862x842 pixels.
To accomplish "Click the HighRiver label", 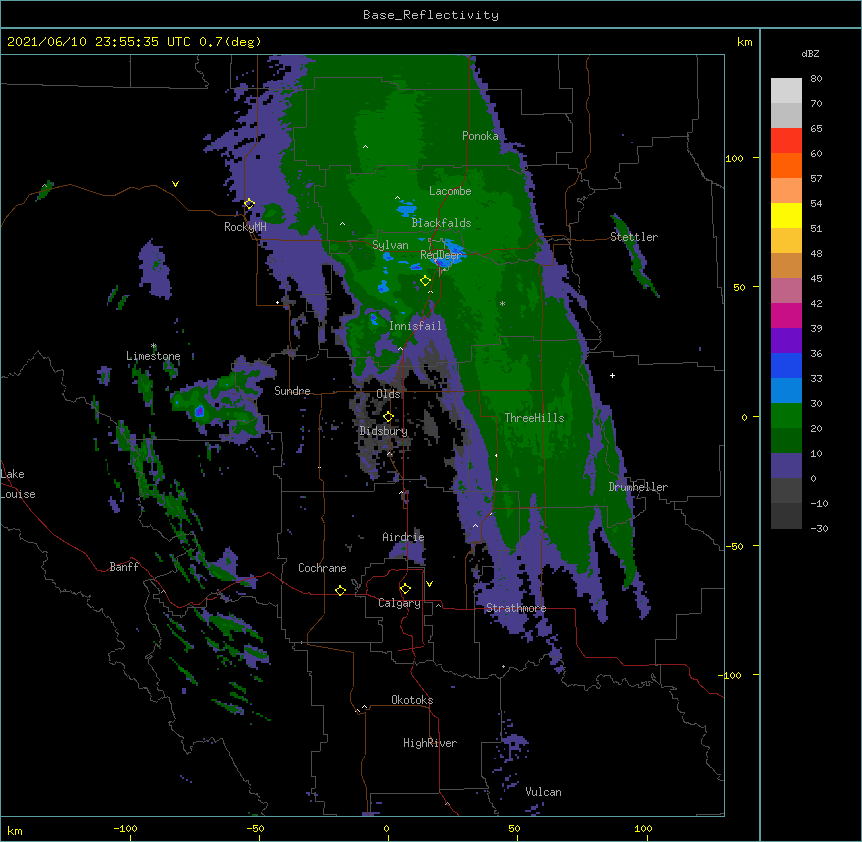I will point(430,743).
